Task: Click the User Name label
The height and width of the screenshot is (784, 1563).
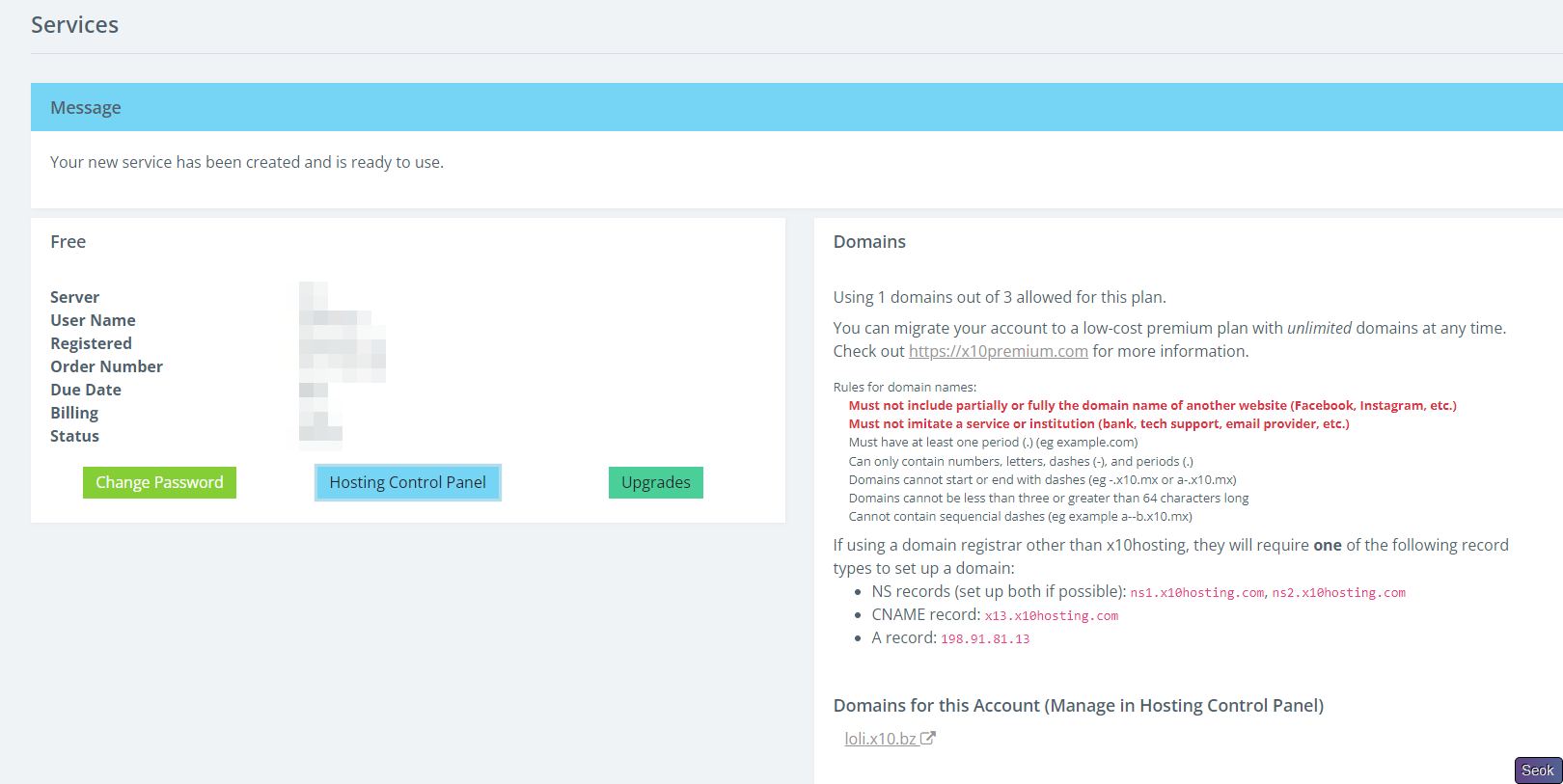Action: tap(93, 320)
